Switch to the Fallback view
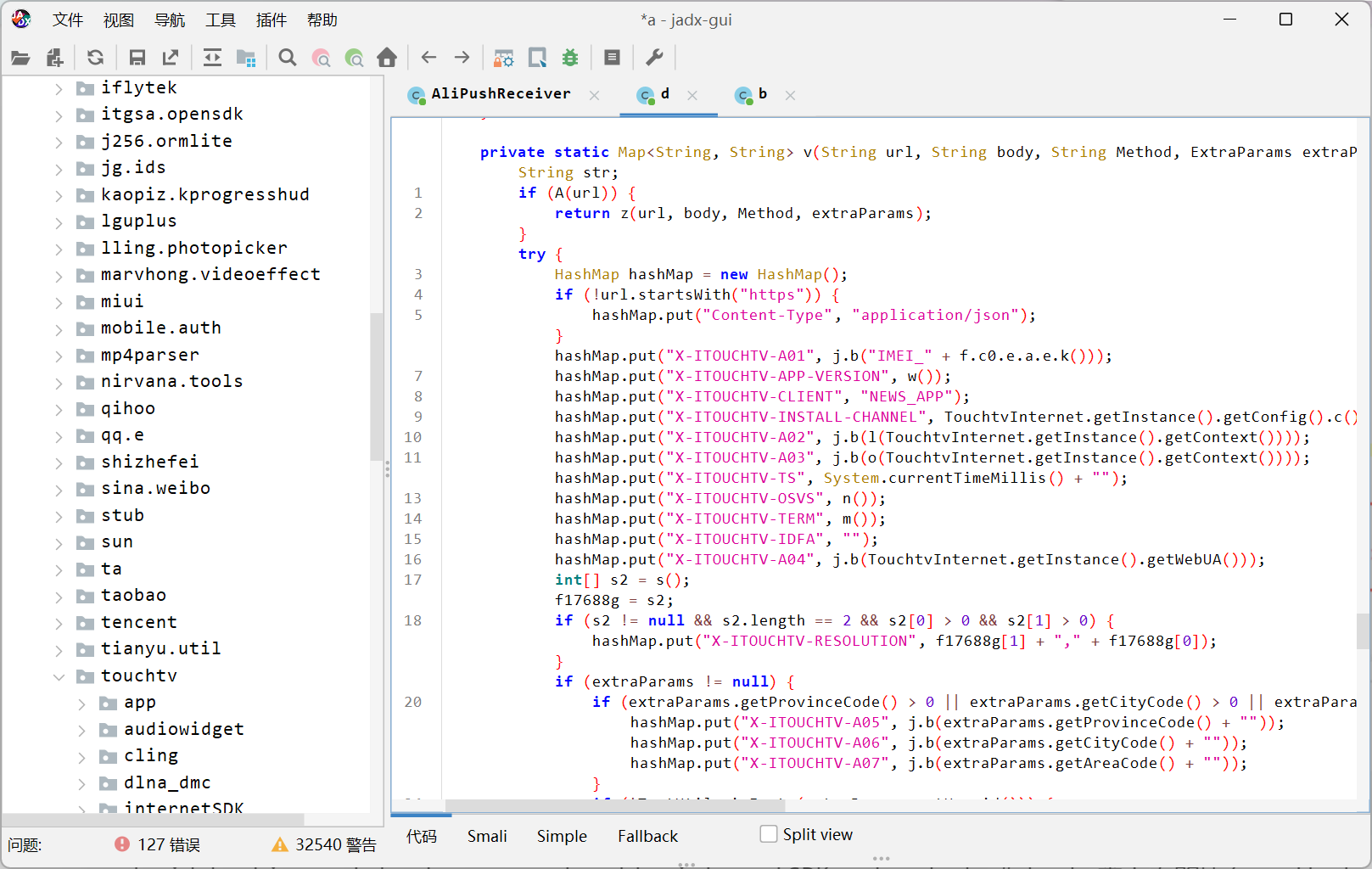 [647, 836]
